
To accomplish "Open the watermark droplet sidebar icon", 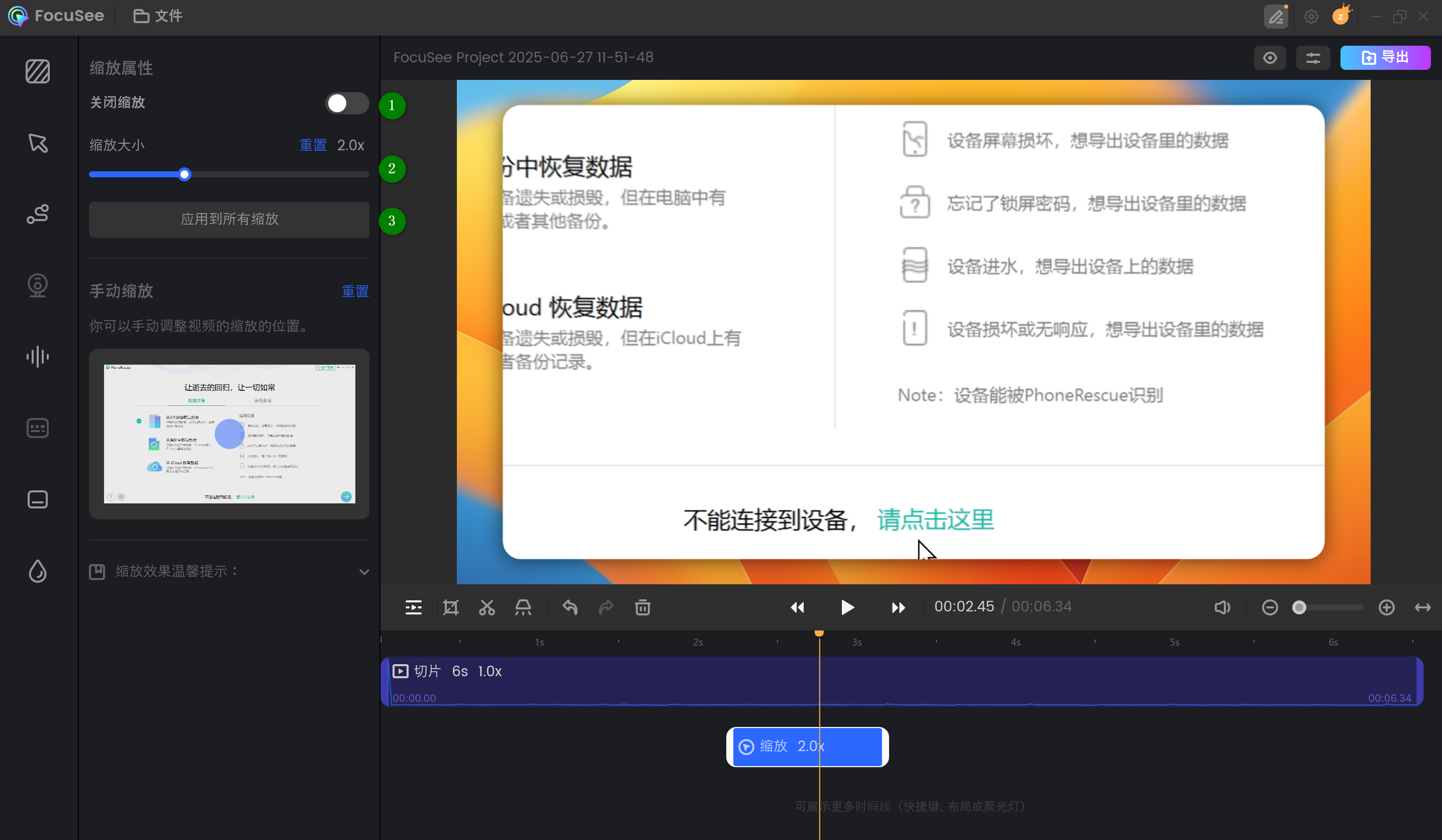I will pyautogui.click(x=38, y=571).
